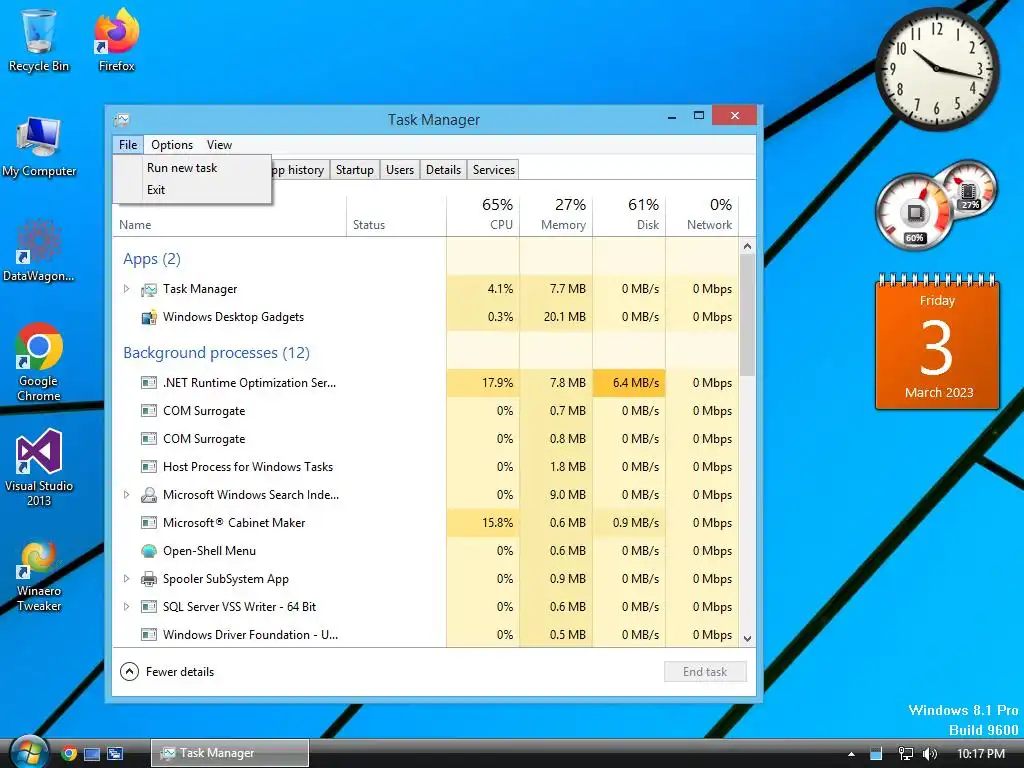Viewport: 1024px width, 768px height.
Task: Click the 6.4 MB/s disk value
Action: pyautogui.click(x=635, y=383)
